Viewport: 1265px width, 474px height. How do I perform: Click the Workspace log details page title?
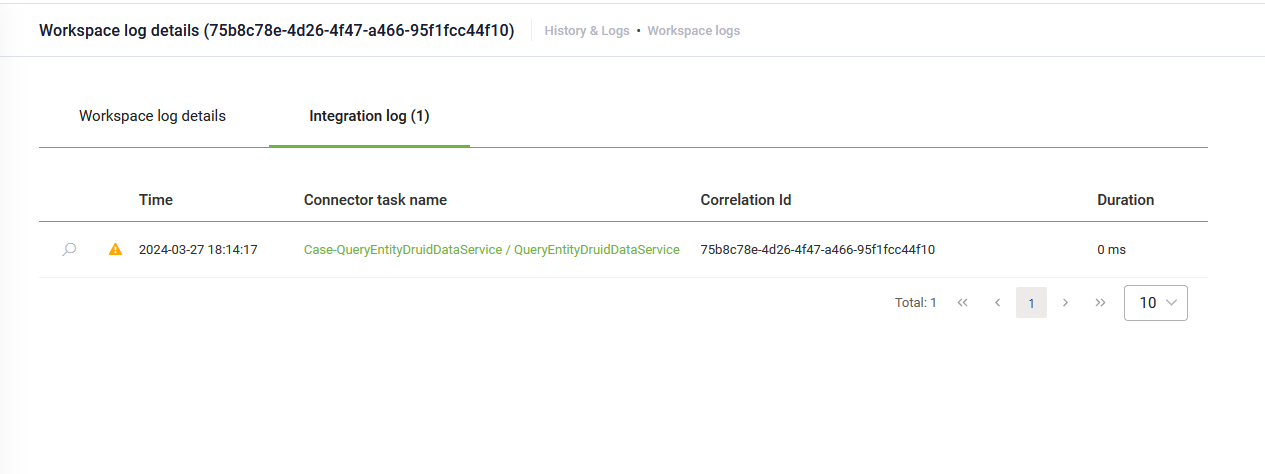tap(277, 31)
